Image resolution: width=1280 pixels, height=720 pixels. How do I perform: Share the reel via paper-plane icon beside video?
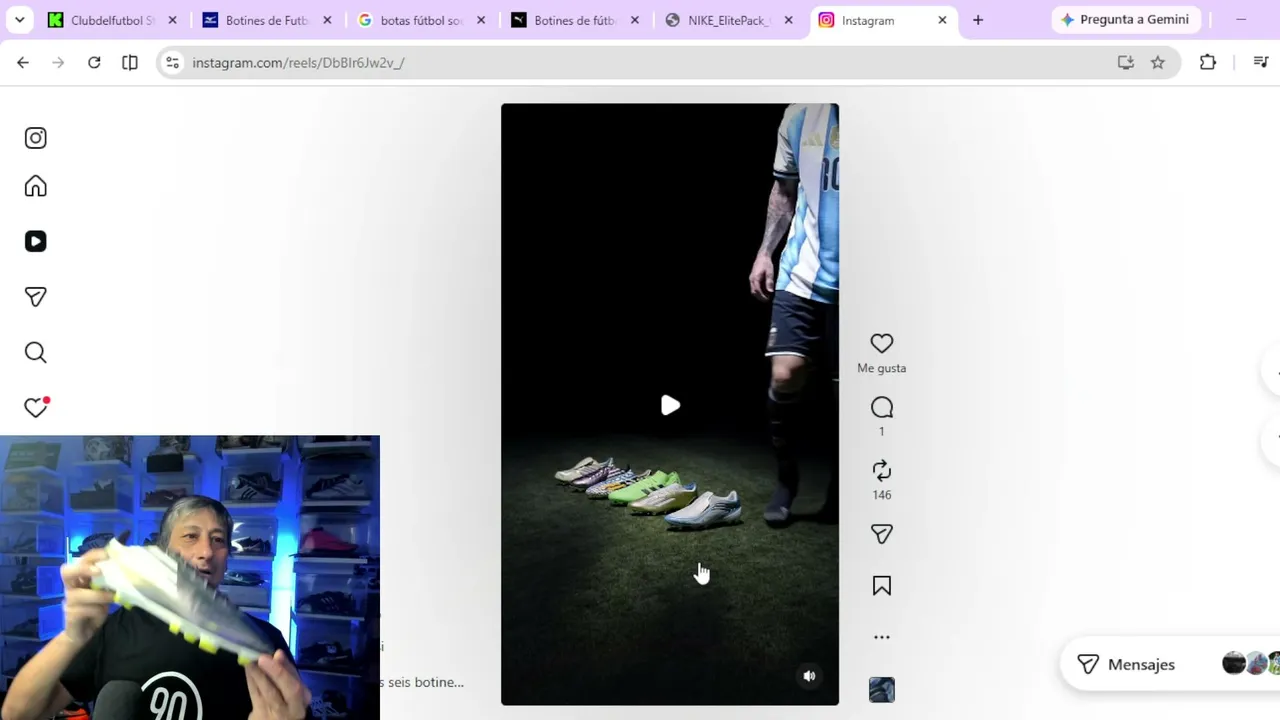[x=881, y=534]
